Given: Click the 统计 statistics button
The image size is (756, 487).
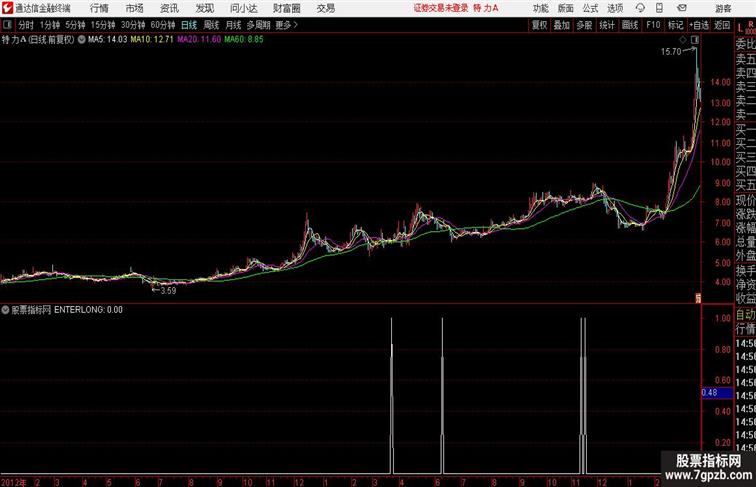Looking at the screenshot, I should click(x=607, y=25).
